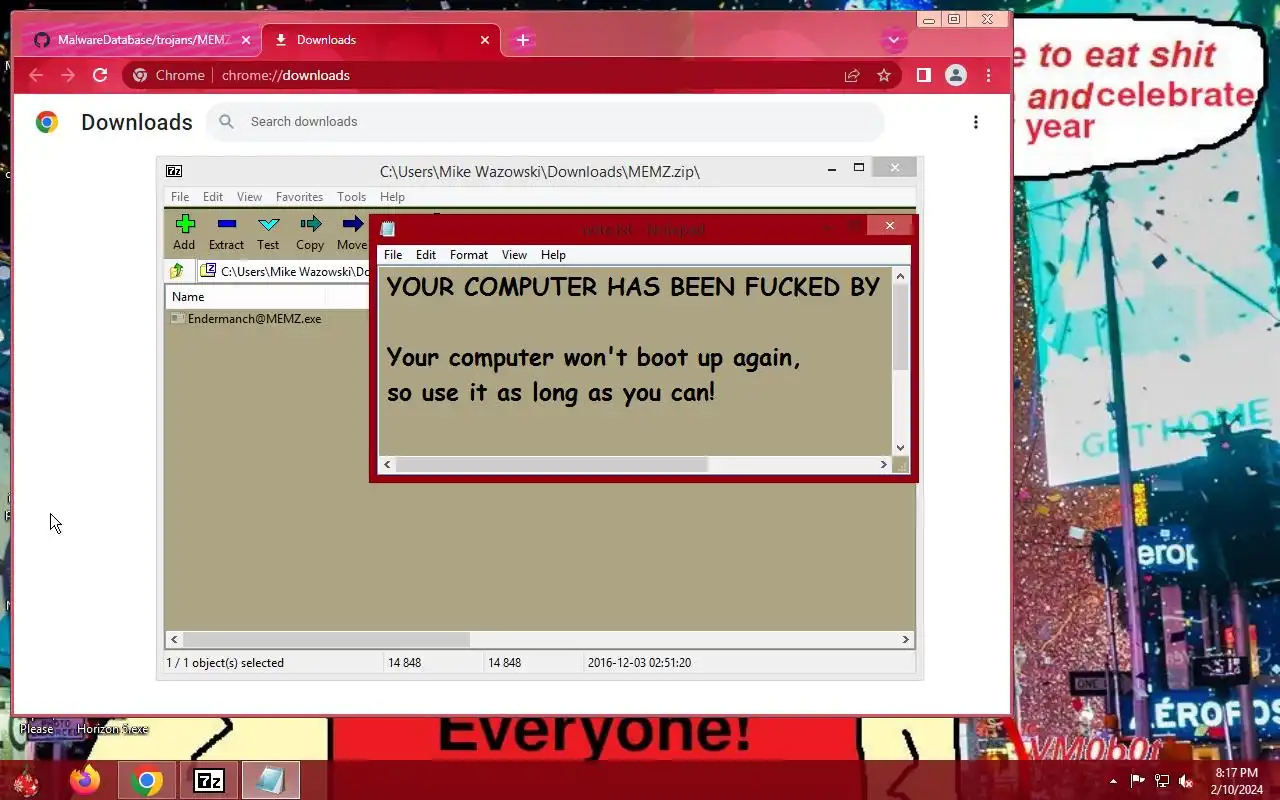Bookmark this page with the star icon

884,75
